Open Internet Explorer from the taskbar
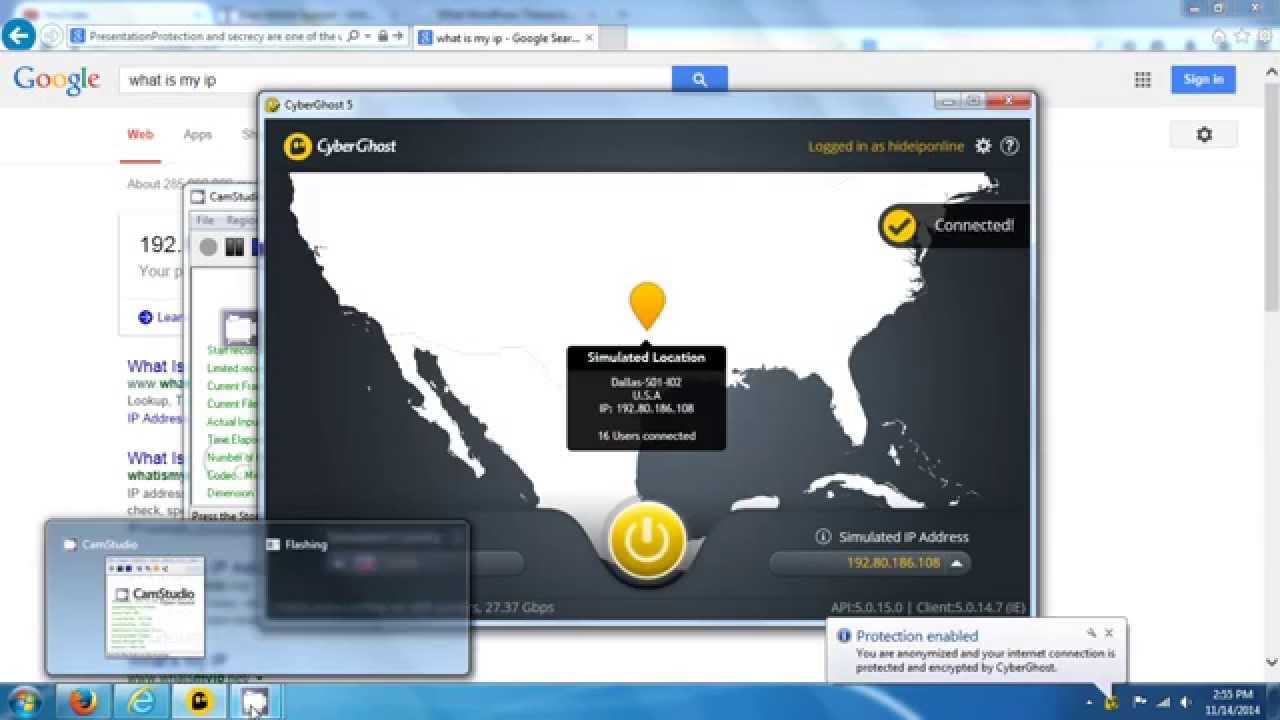Viewport: 1280px width, 720px height. (x=142, y=702)
